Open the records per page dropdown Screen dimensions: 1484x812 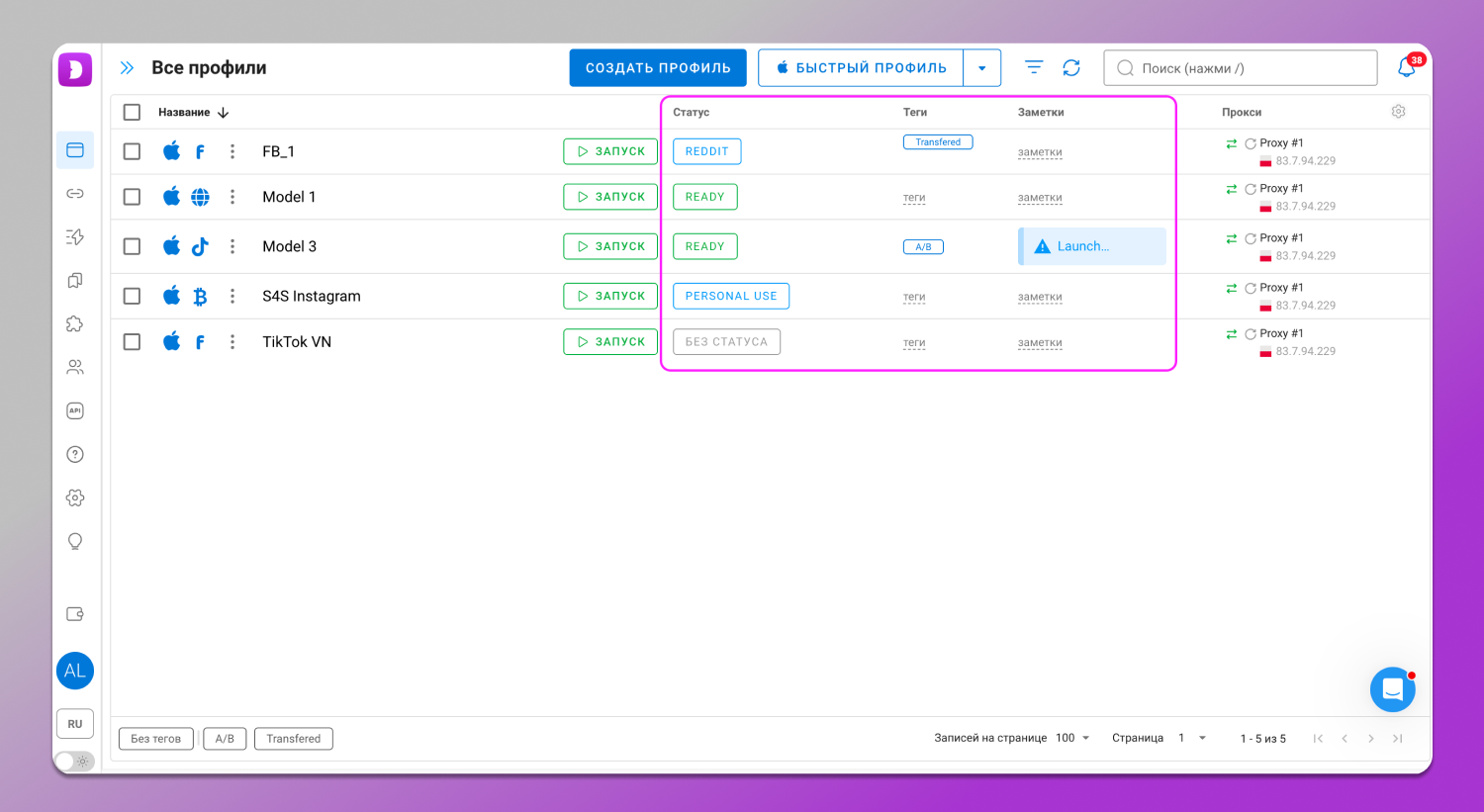point(1072,738)
